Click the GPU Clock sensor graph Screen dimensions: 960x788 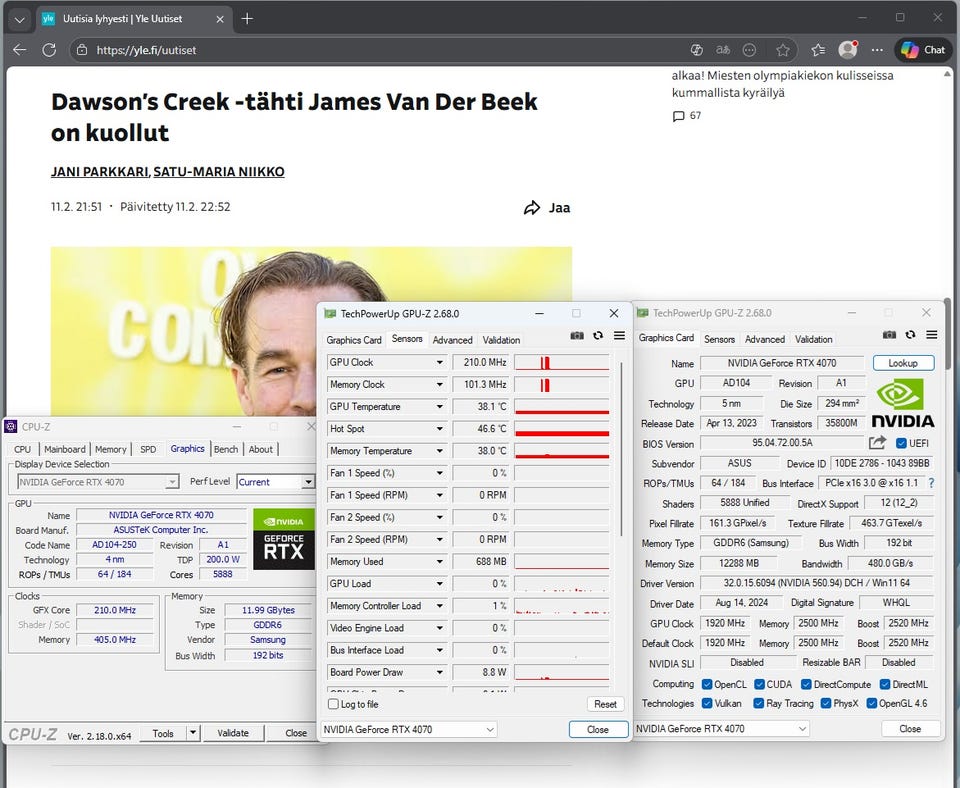point(562,362)
